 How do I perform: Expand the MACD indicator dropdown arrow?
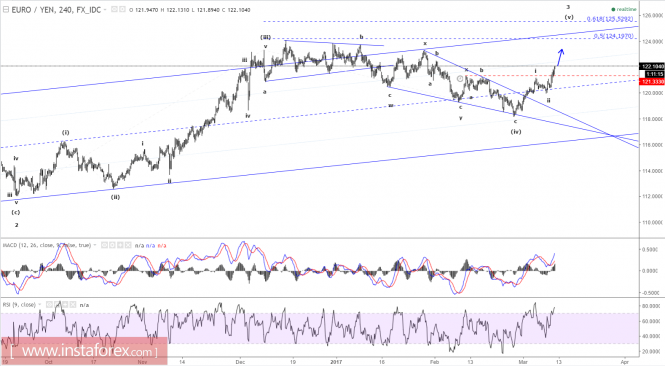coord(95,245)
